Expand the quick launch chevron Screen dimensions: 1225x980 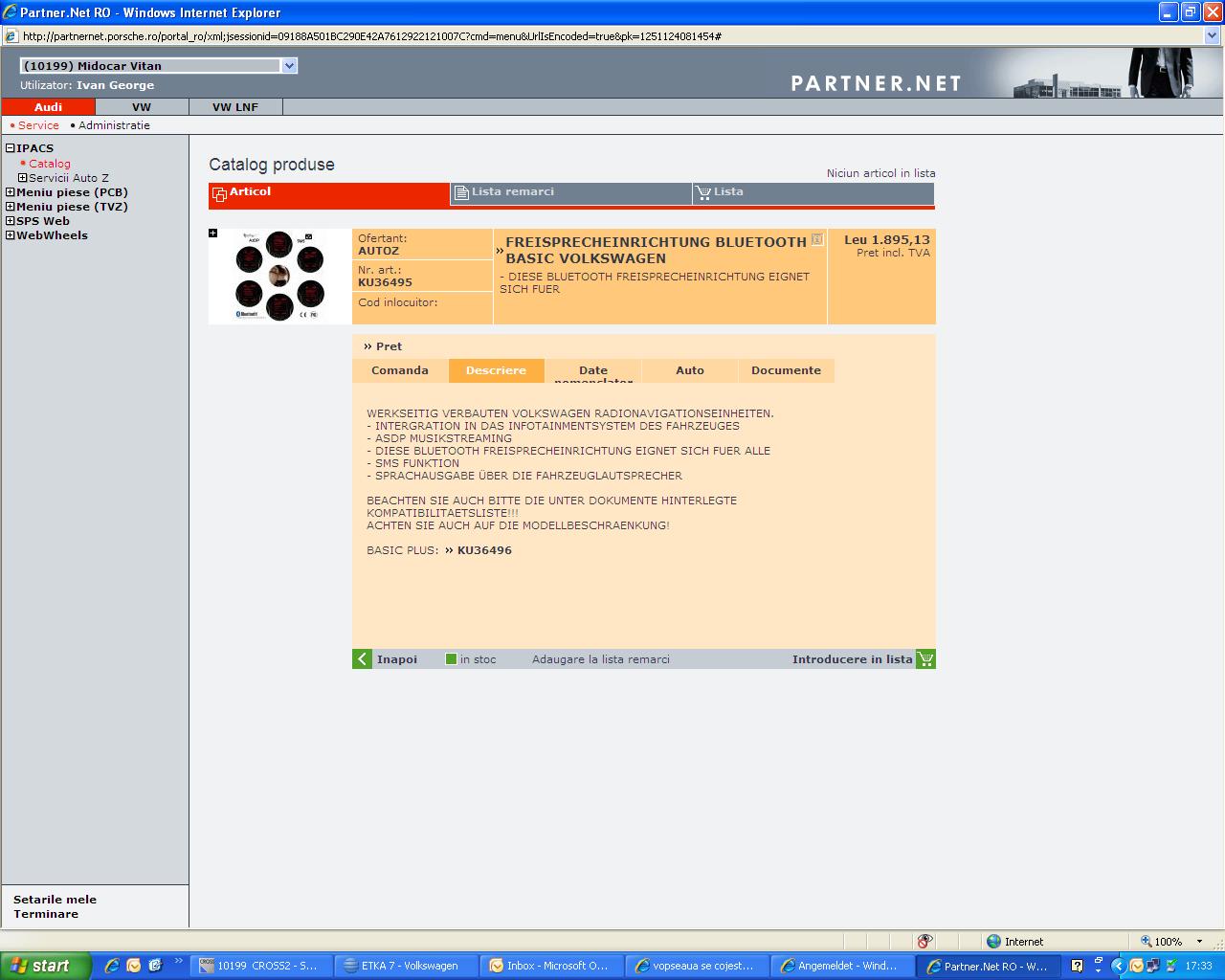[178, 962]
